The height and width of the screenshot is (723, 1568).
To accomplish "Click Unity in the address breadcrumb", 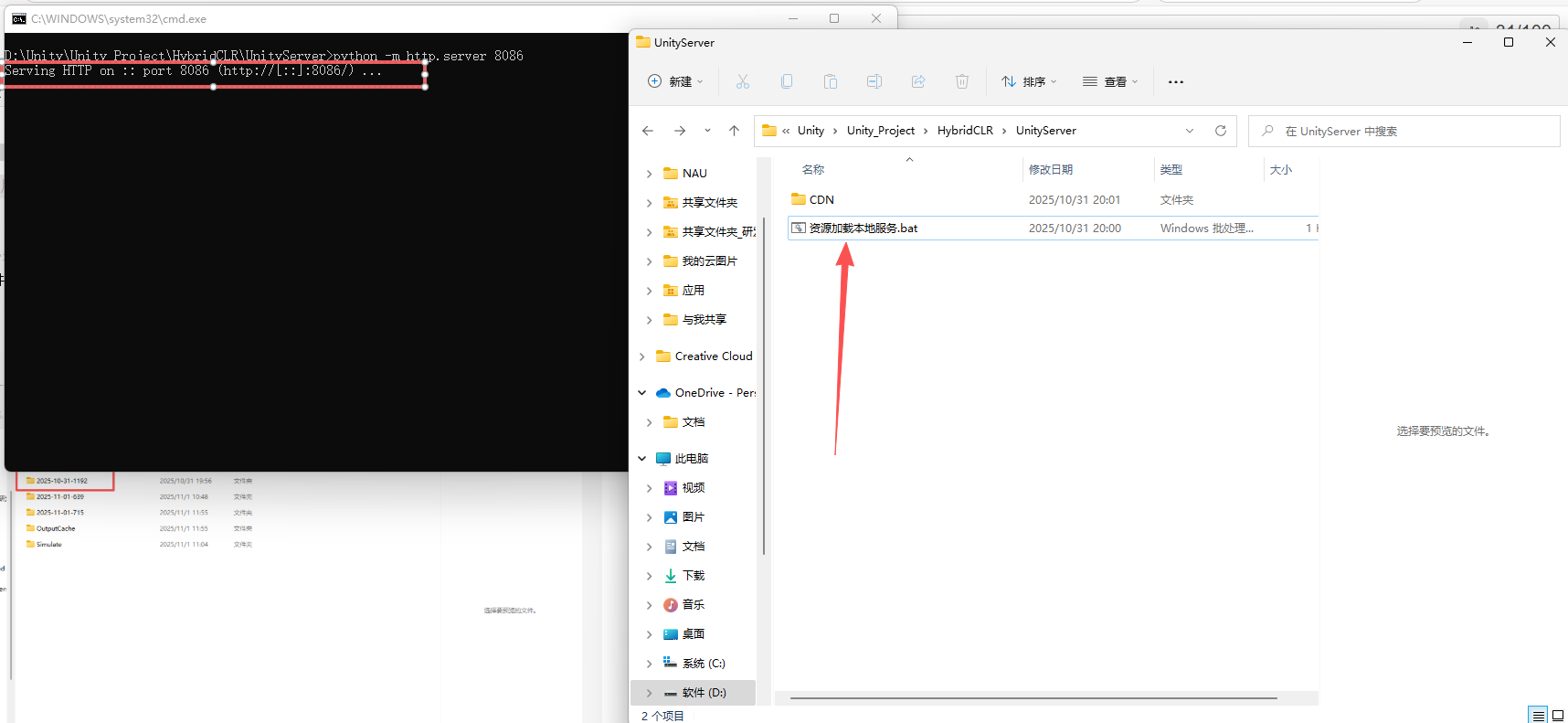I will pos(810,131).
